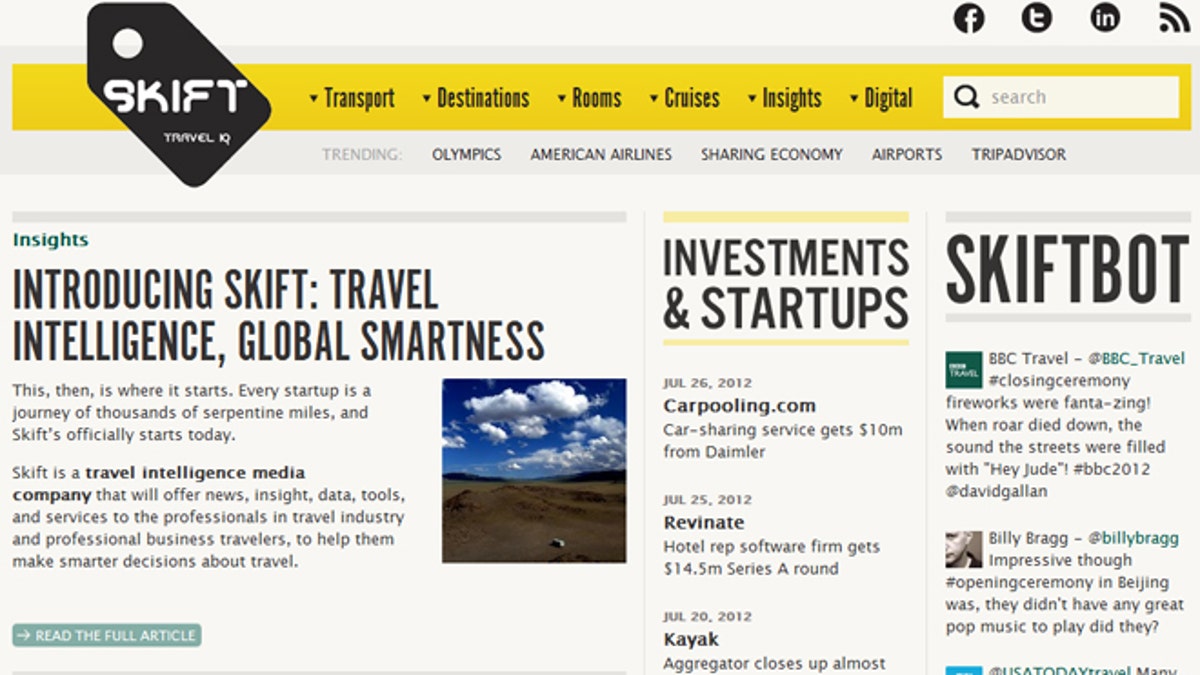Open the RSS feed icon

pos(1174,18)
